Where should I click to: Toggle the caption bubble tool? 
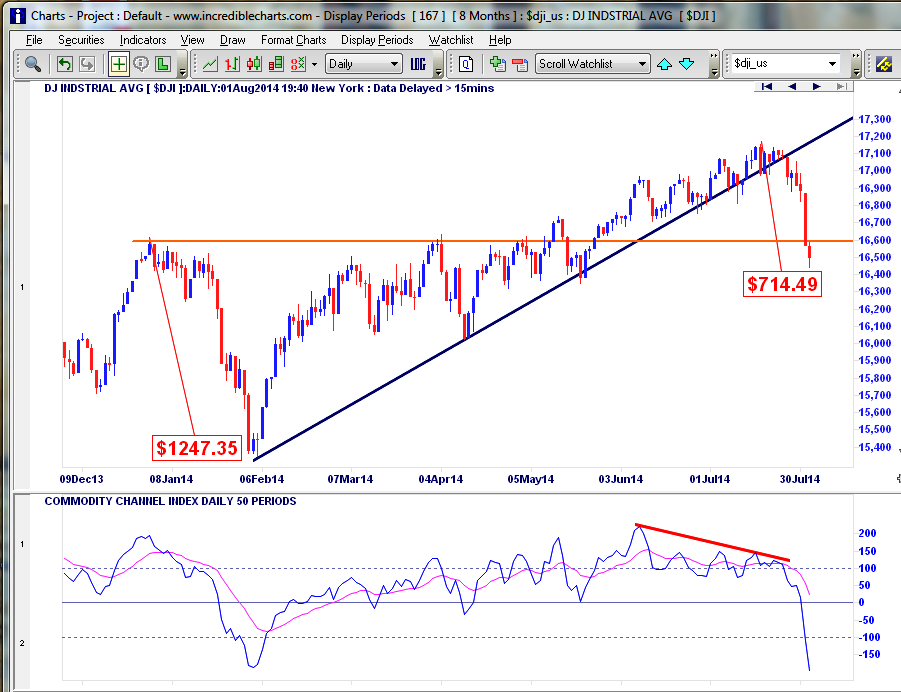pos(141,64)
